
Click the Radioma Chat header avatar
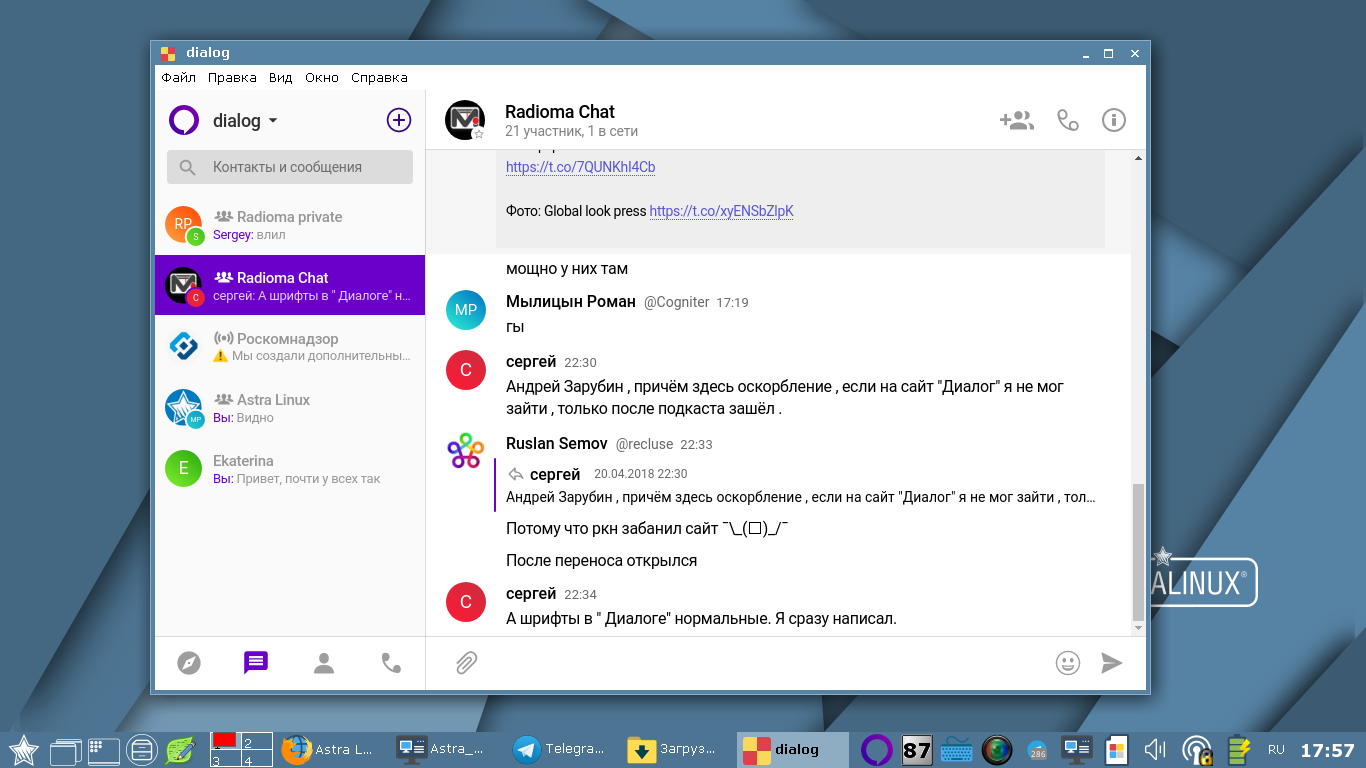point(465,120)
